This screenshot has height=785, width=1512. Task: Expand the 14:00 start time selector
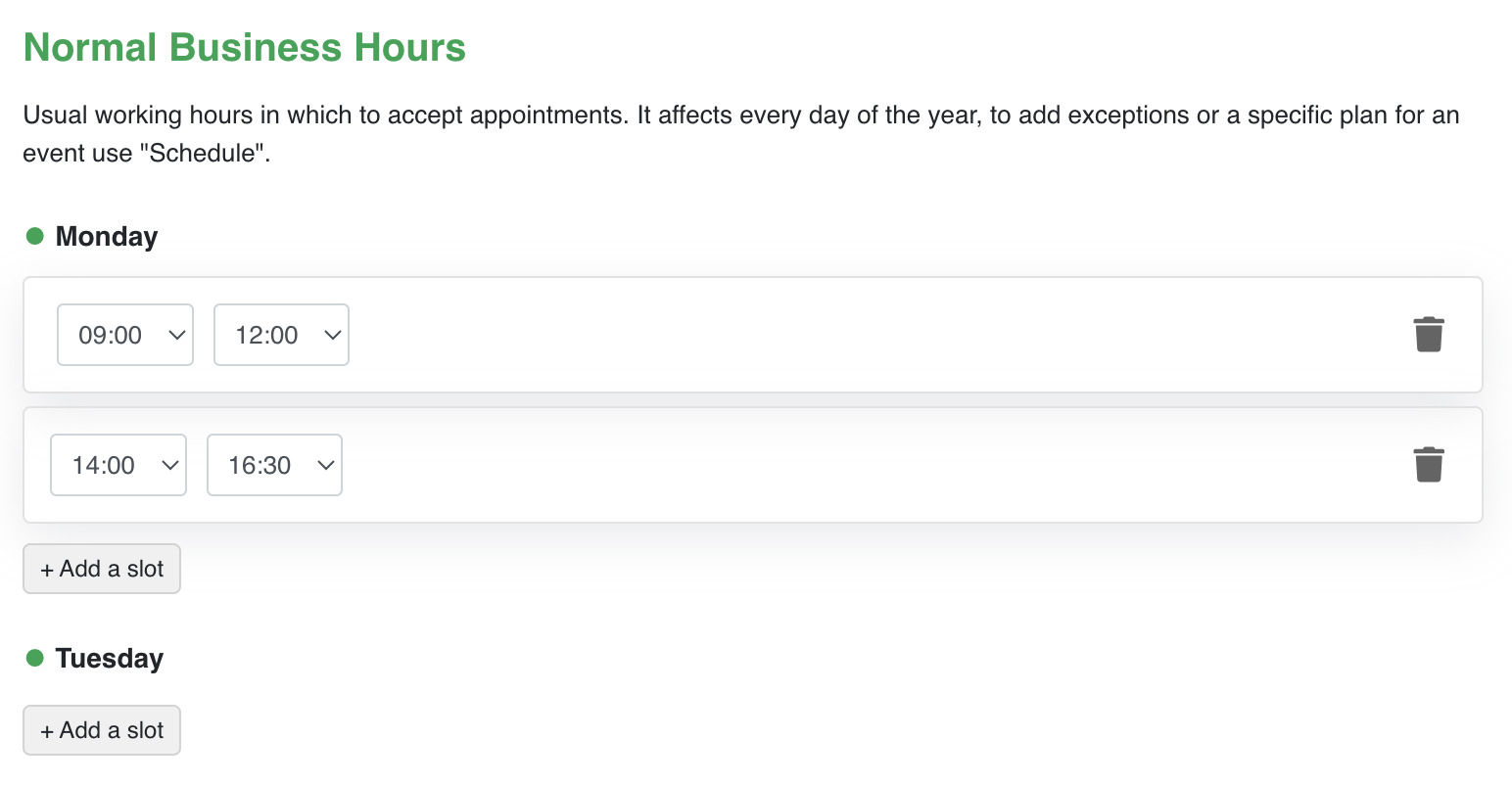point(118,465)
